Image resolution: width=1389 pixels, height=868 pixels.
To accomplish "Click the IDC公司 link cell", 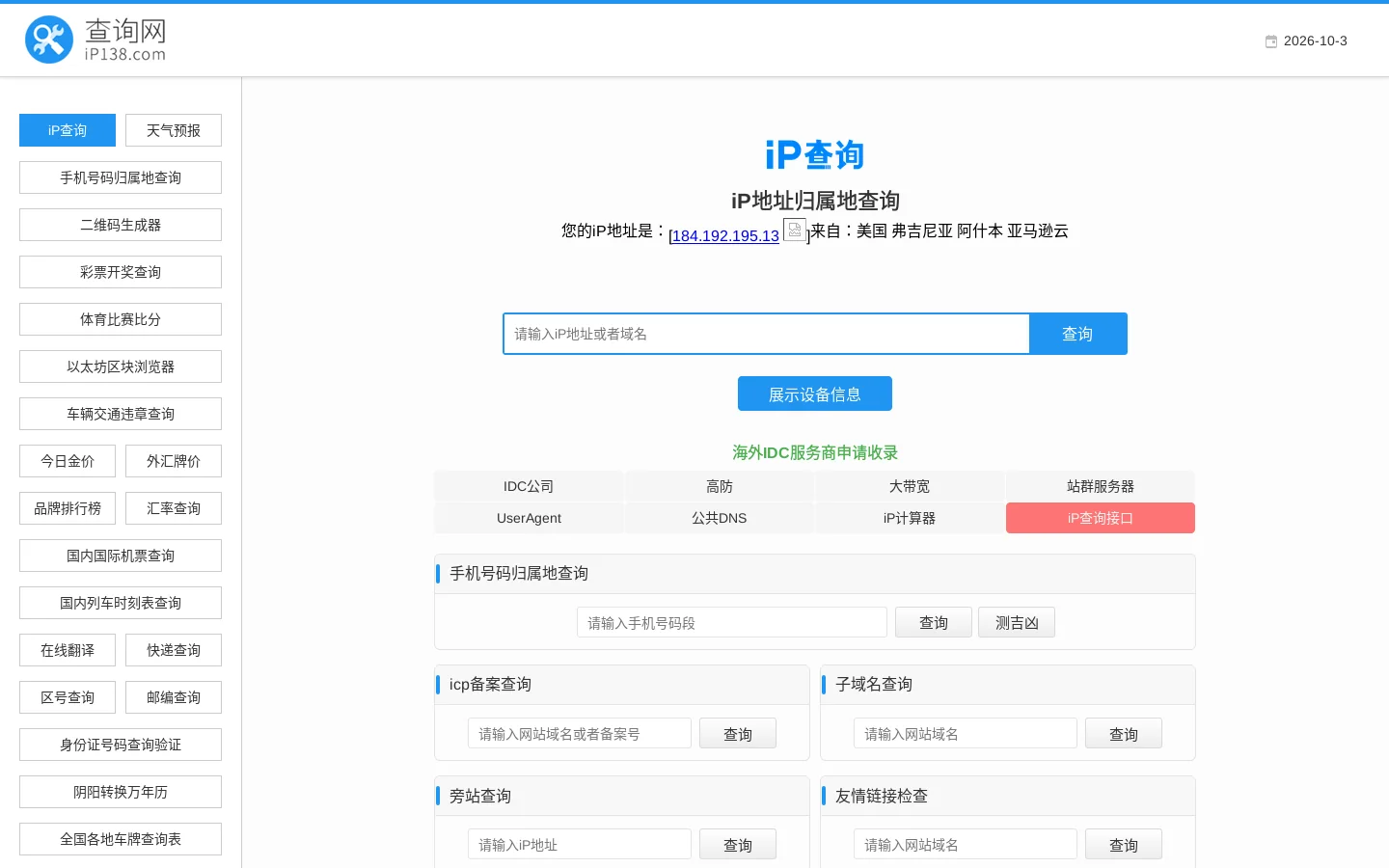I will coord(529,486).
